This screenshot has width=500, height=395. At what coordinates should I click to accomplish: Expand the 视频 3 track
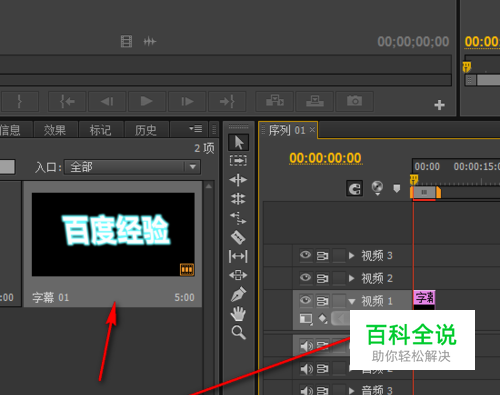tap(351, 256)
